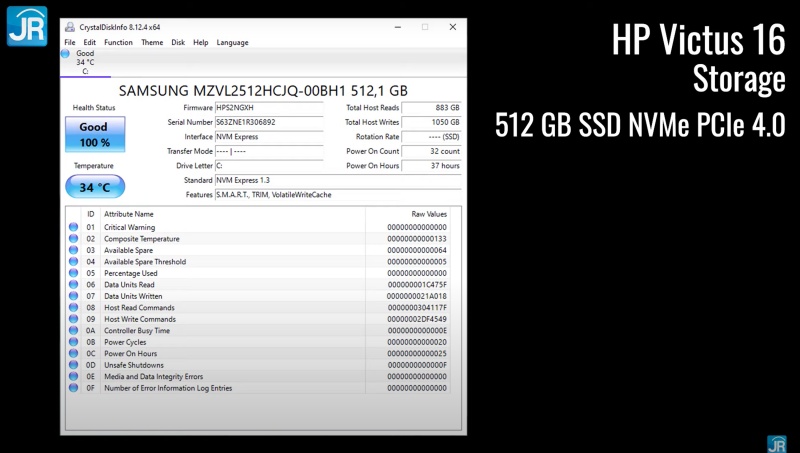Select the Good 34 °C C: drive tab

pos(84,62)
